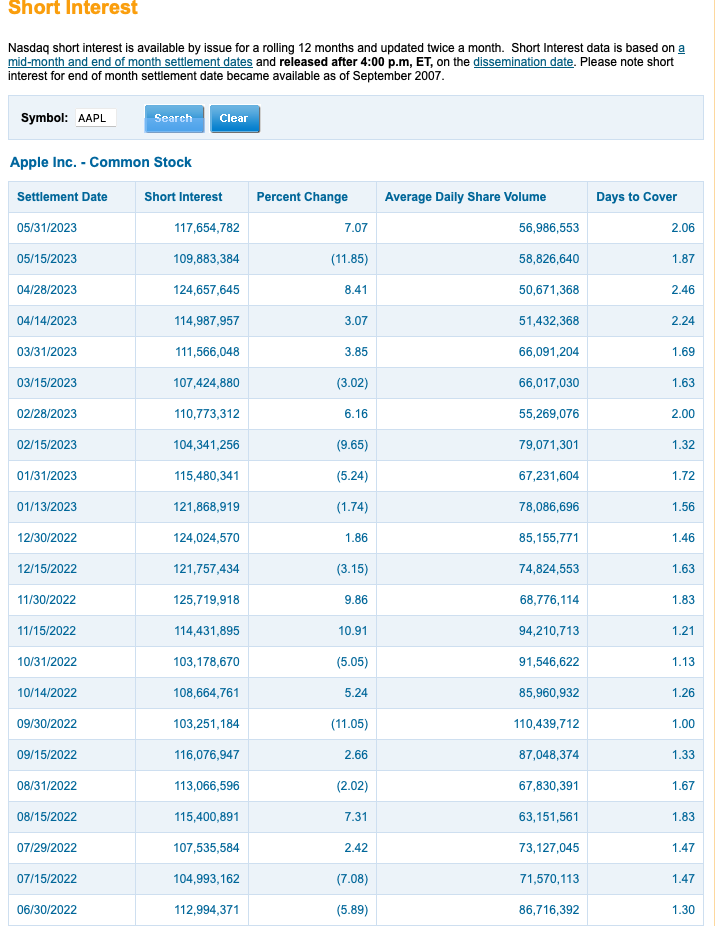
Task: Click the Percent Change column header
Action: [x=302, y=197]
